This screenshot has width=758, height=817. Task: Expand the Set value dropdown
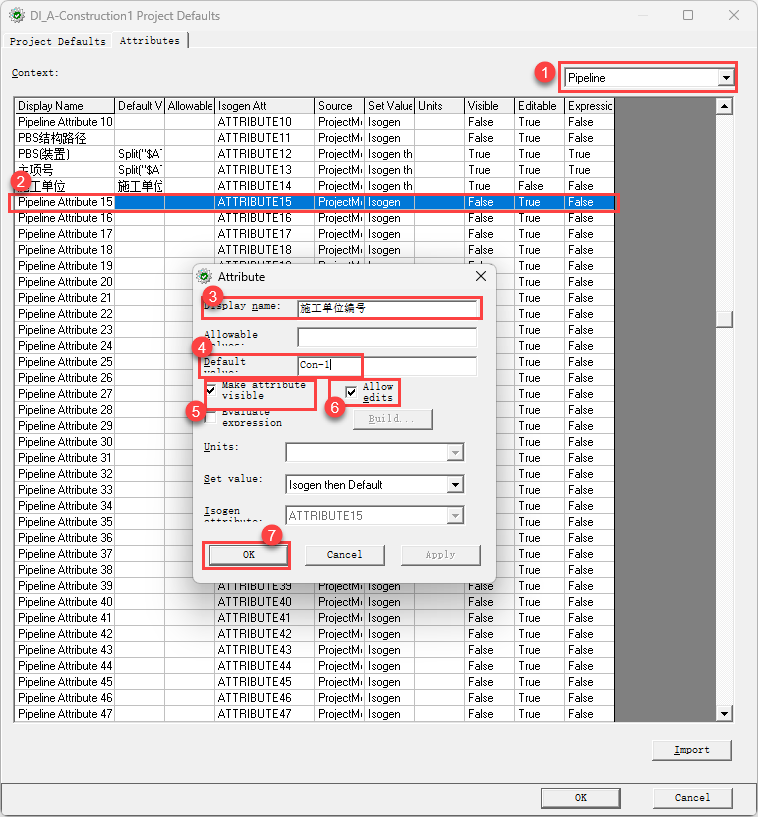tap(455, 485)
